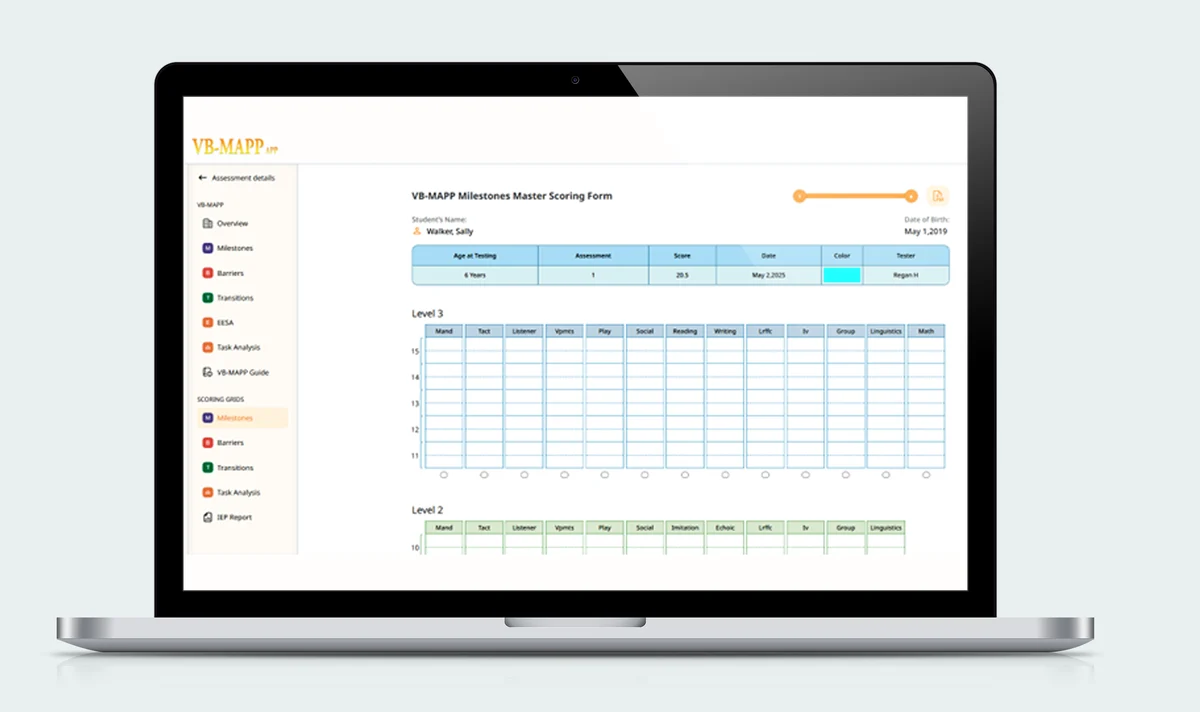Image resolution: width=1200 pixels, height=712 pixels.
Task: Click purple M Milestones icon under VB-MAPP section
Action: coord(208,248)
